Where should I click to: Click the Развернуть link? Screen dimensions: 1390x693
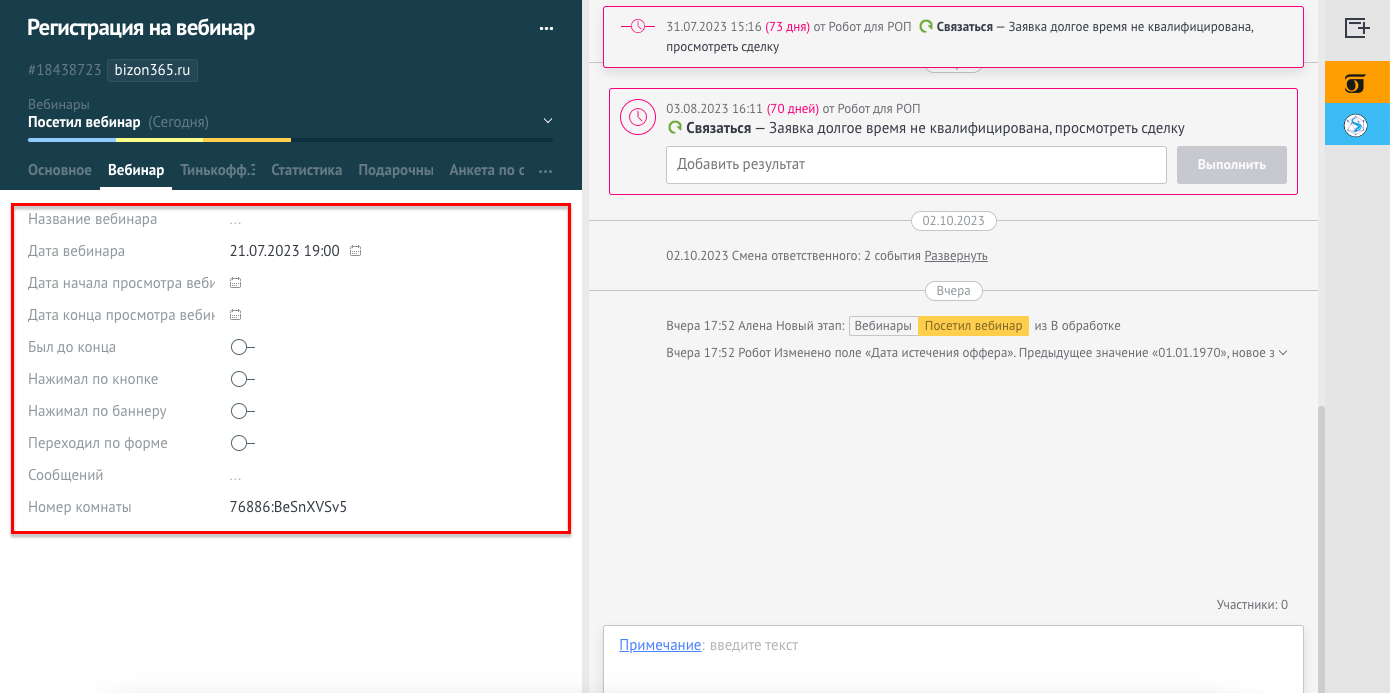(x=956, y=256)
